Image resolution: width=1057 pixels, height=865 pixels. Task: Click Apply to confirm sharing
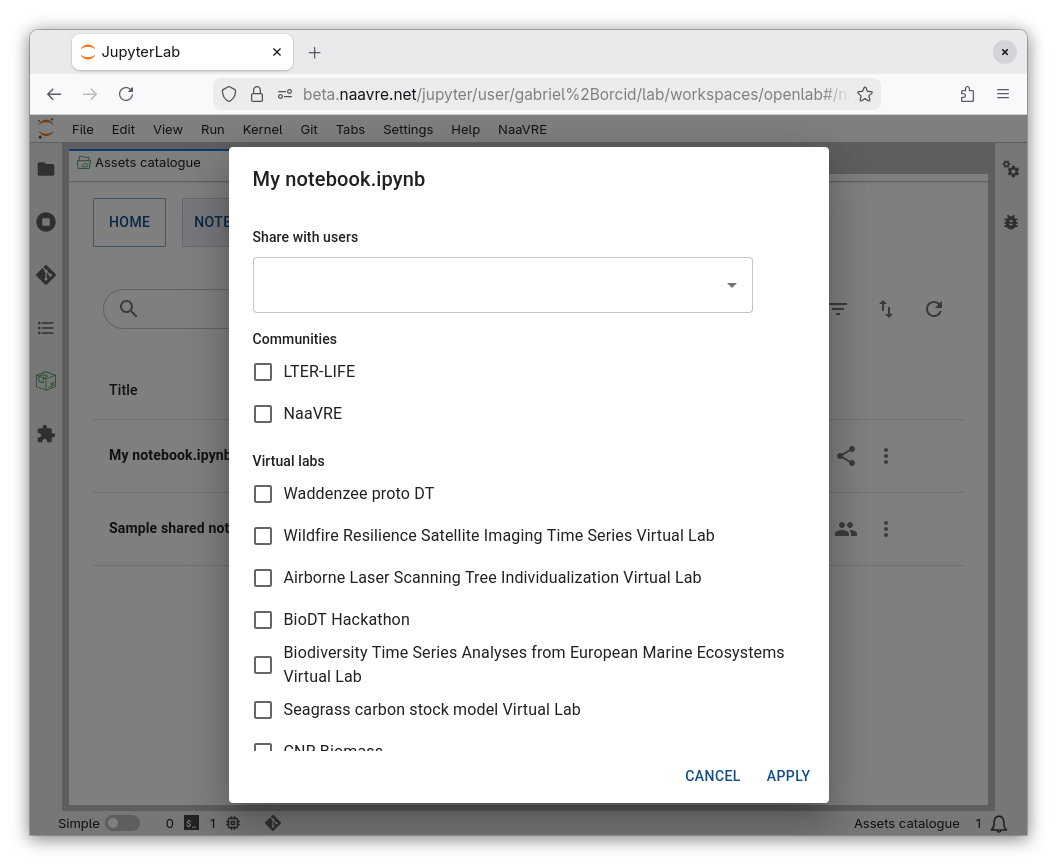(x=788, y=776)
